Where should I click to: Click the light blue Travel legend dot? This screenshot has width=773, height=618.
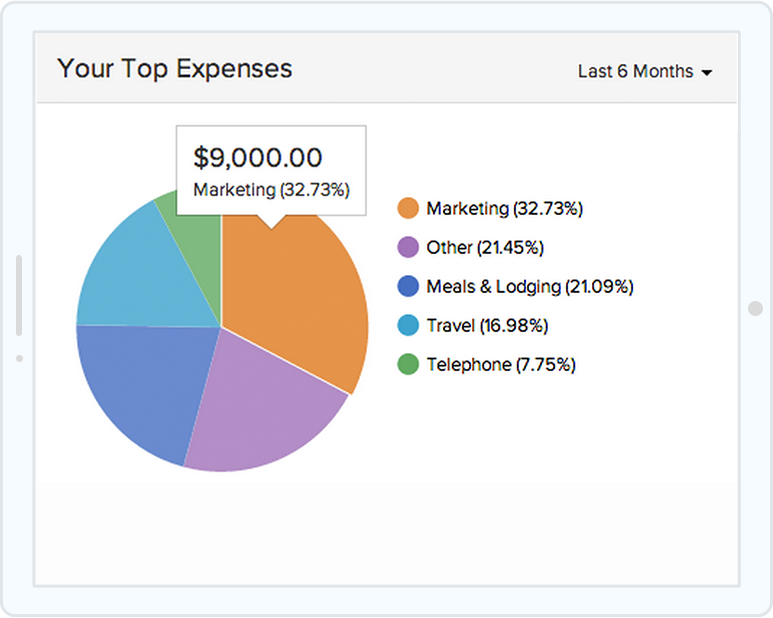click(408, 326)
